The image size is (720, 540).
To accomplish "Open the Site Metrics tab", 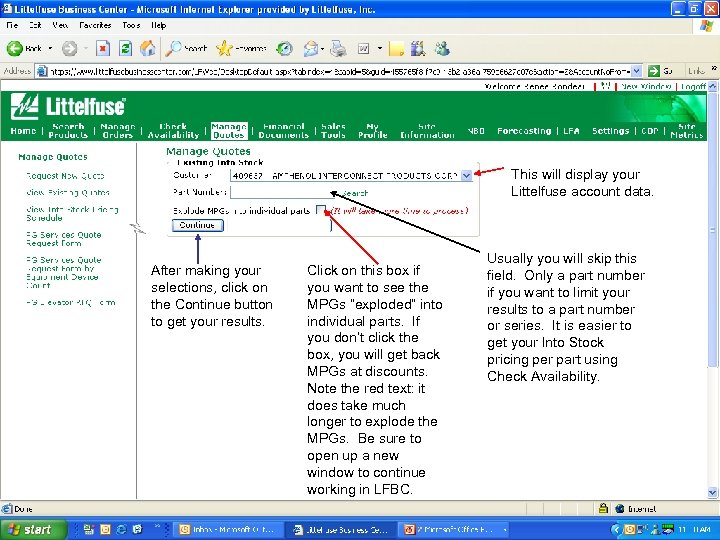I will click(x=686, y=130).
